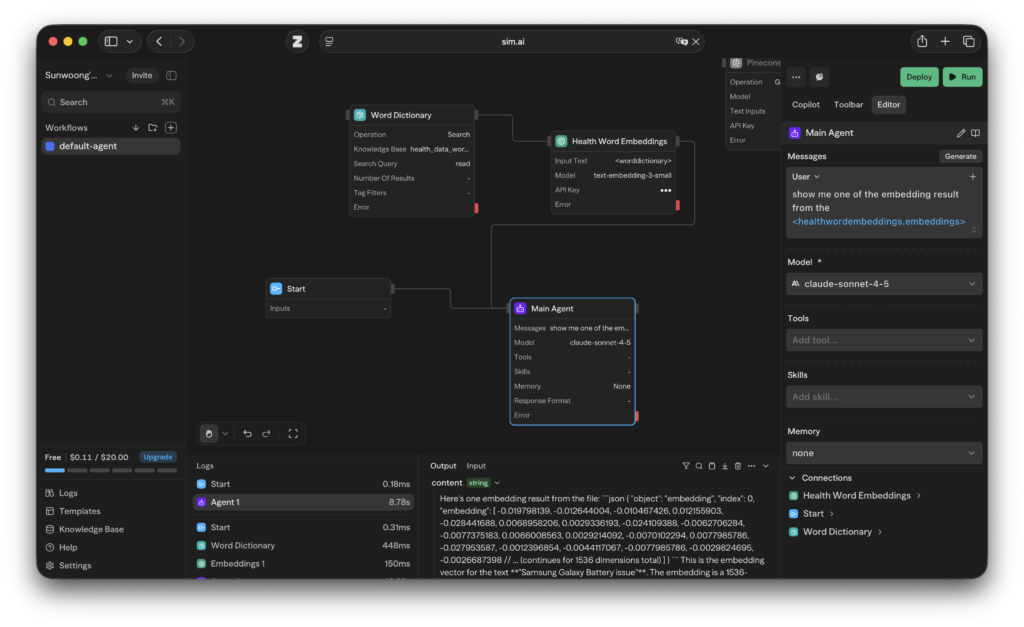Click the undo arrow on canvas toolbar

(x=248, y=433)
